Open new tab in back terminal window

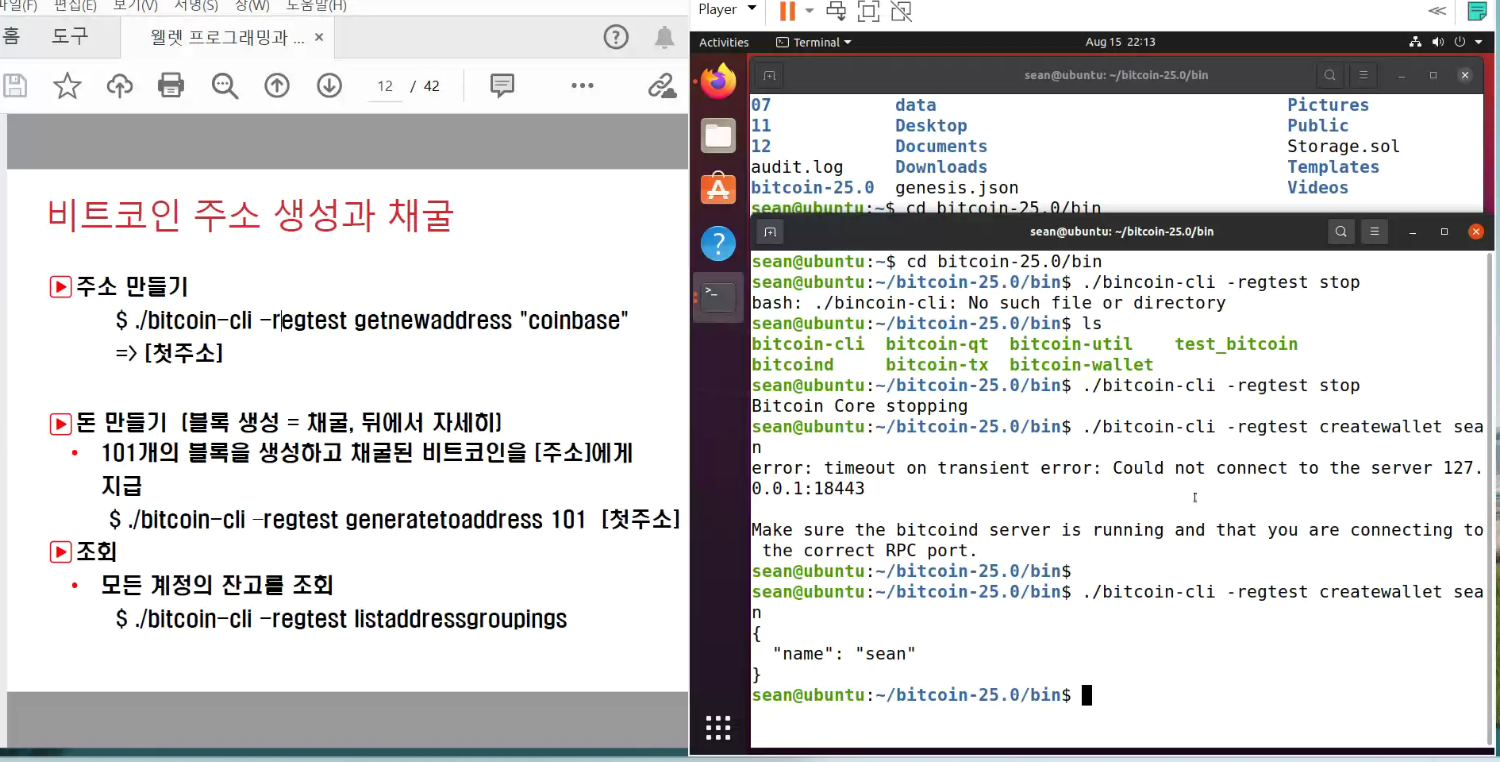pyautogui.click(x=768, y=75)
